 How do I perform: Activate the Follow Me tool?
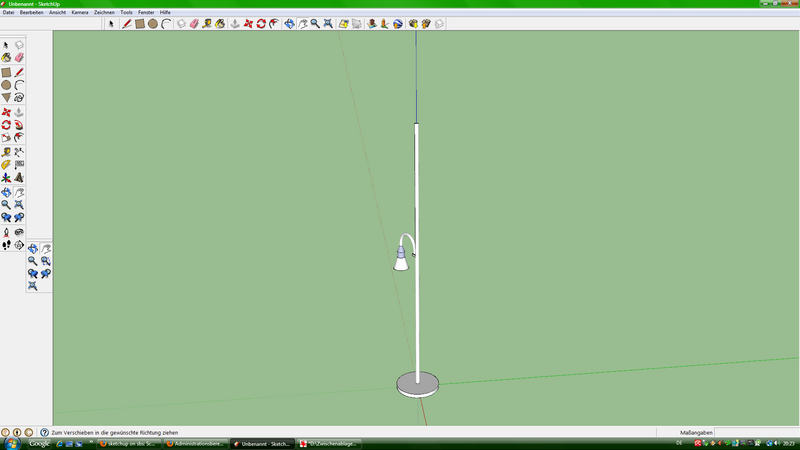click(19, 125)
